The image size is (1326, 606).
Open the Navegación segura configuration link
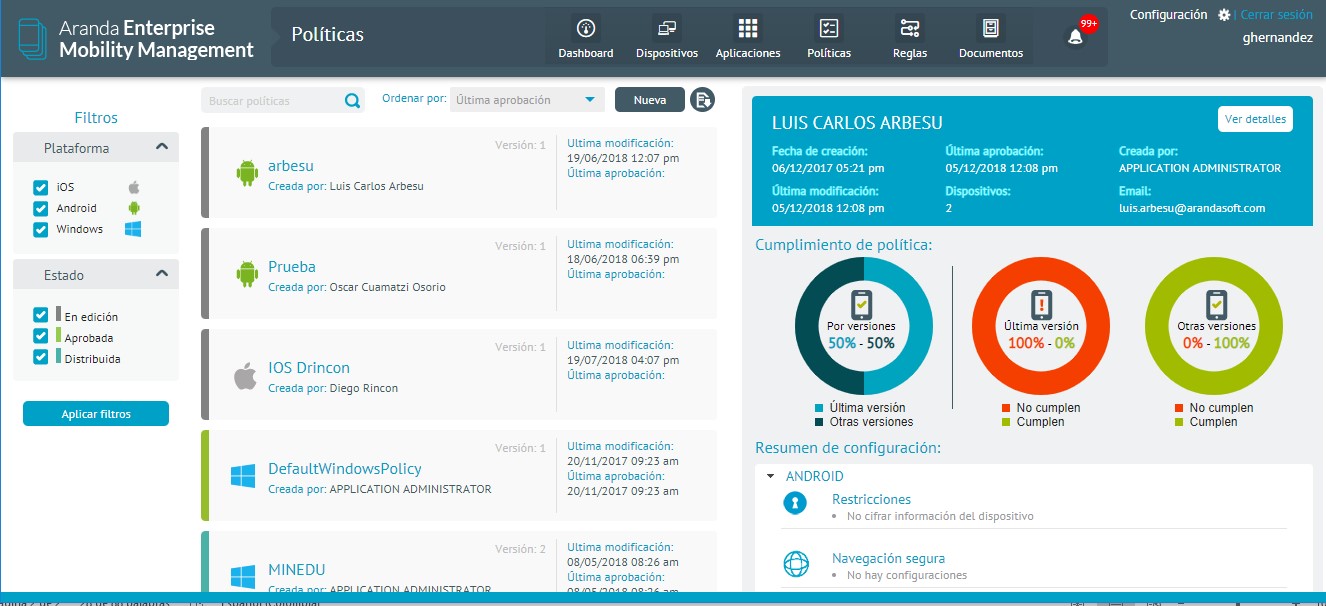pos(888,559)
